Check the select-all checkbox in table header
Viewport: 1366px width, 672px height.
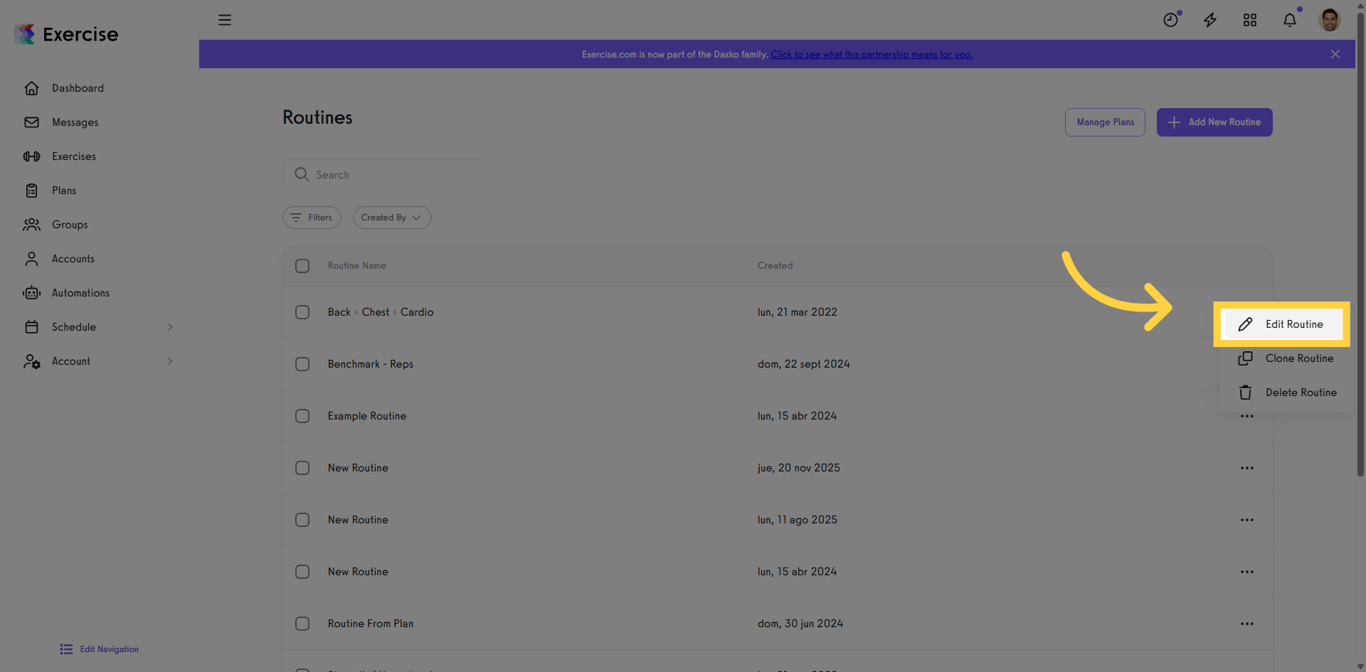302,266
